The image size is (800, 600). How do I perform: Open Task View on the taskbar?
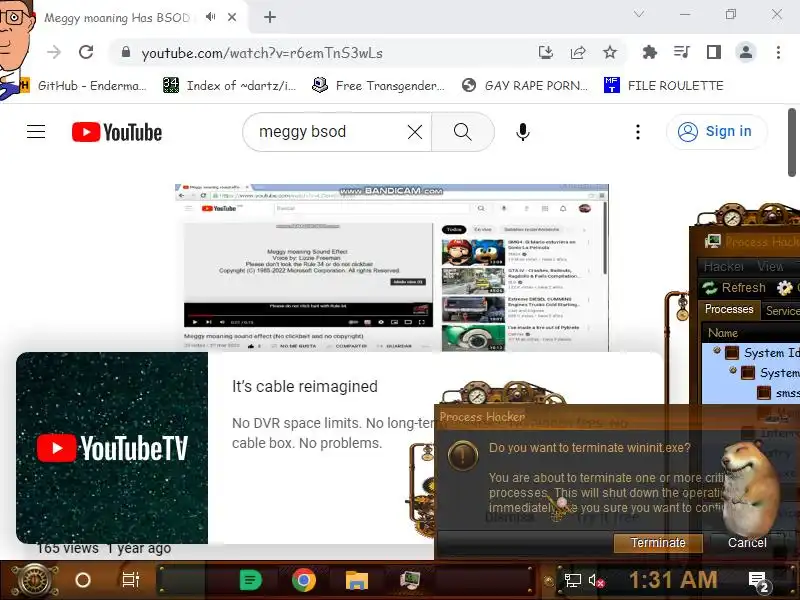131,580
